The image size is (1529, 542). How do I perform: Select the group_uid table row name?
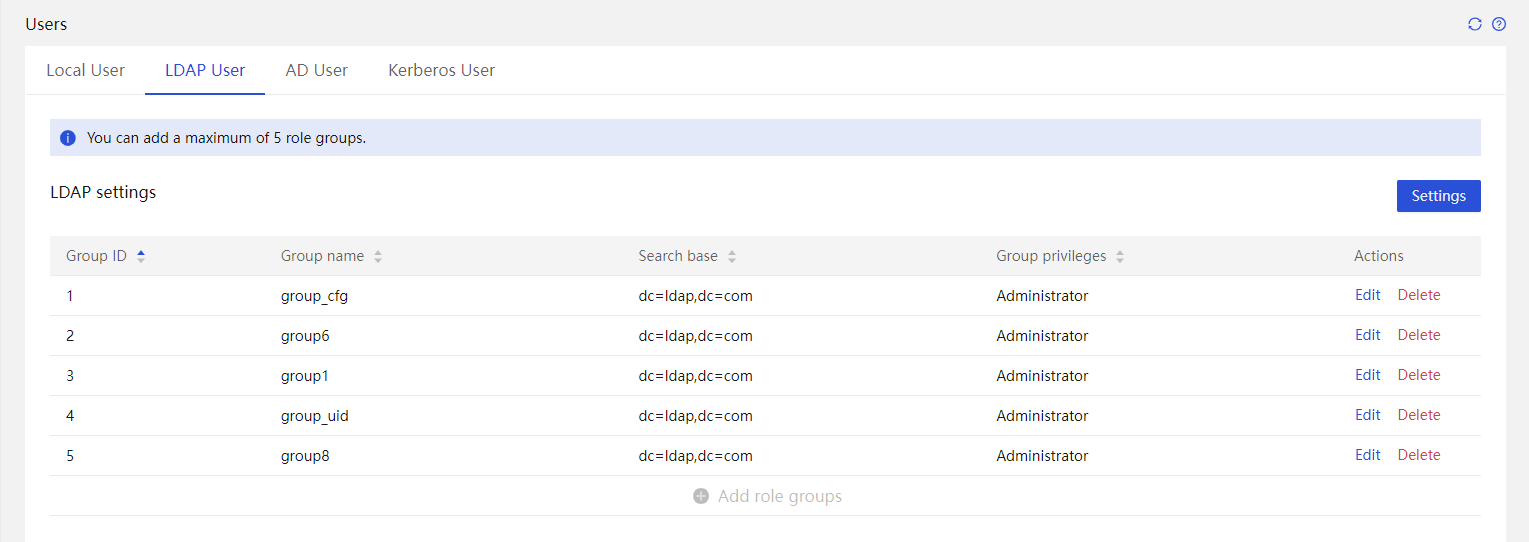(x=315, y=416)
